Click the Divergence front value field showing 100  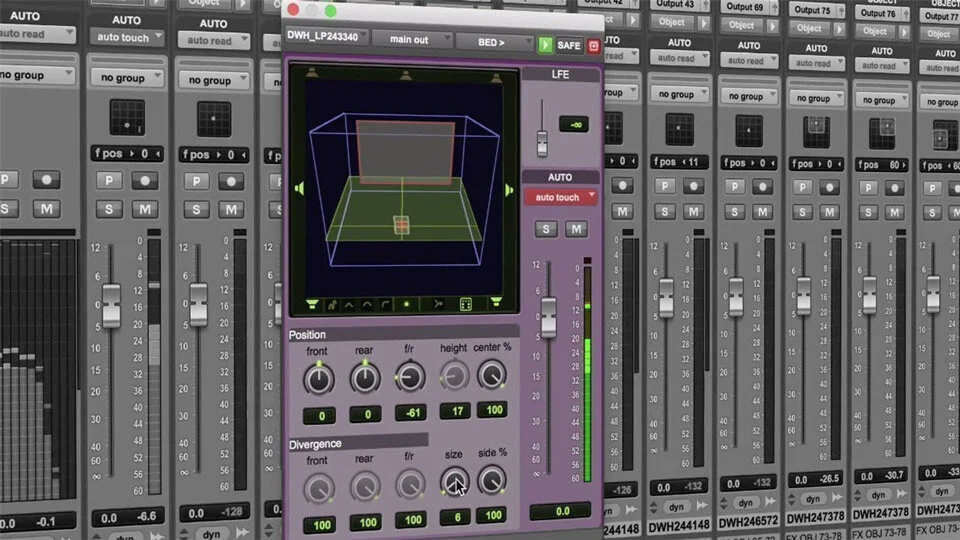click(320, 525)
